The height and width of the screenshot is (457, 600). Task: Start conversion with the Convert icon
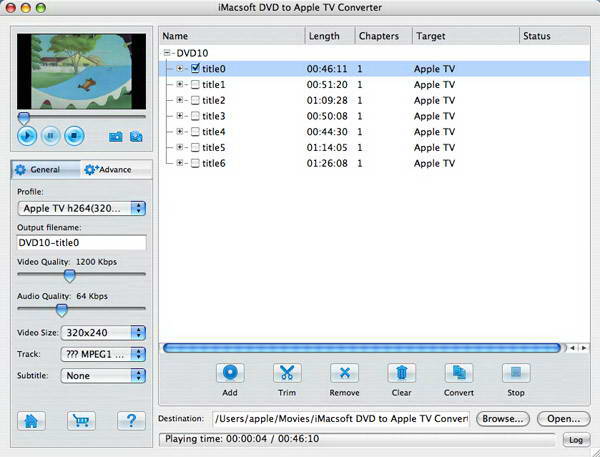[458, 373]
